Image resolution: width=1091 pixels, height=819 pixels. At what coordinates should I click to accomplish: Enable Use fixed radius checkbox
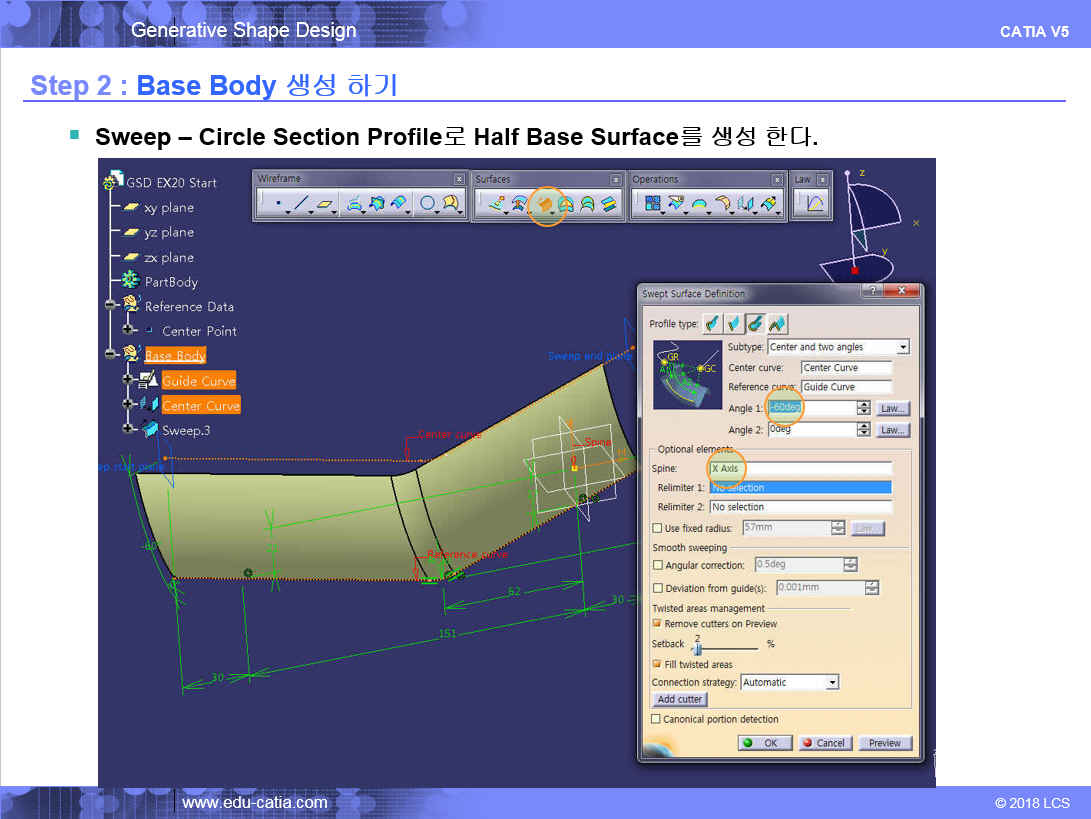(657, 528)
